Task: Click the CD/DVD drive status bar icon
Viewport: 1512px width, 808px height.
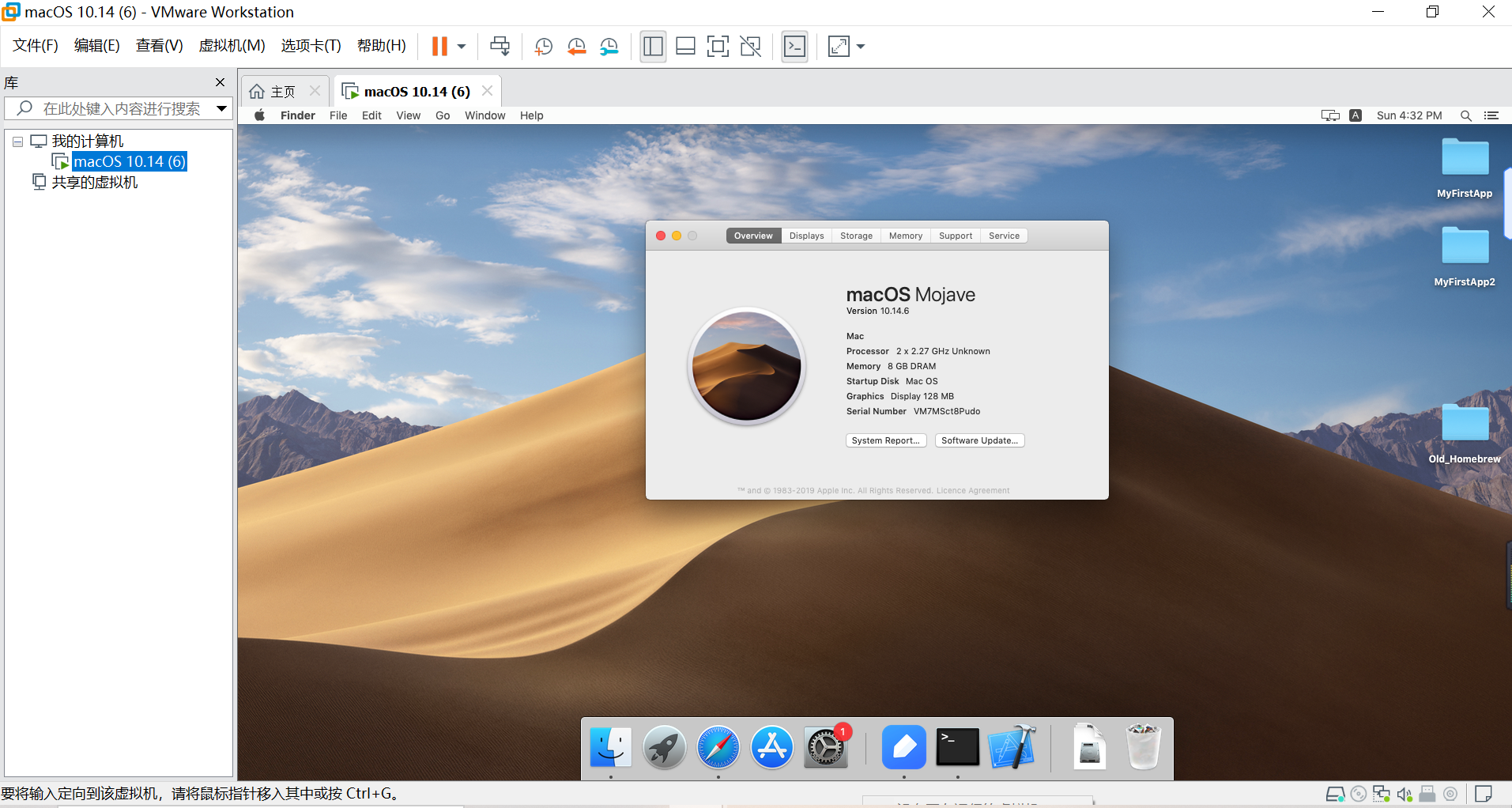Action: (1359, 794)
